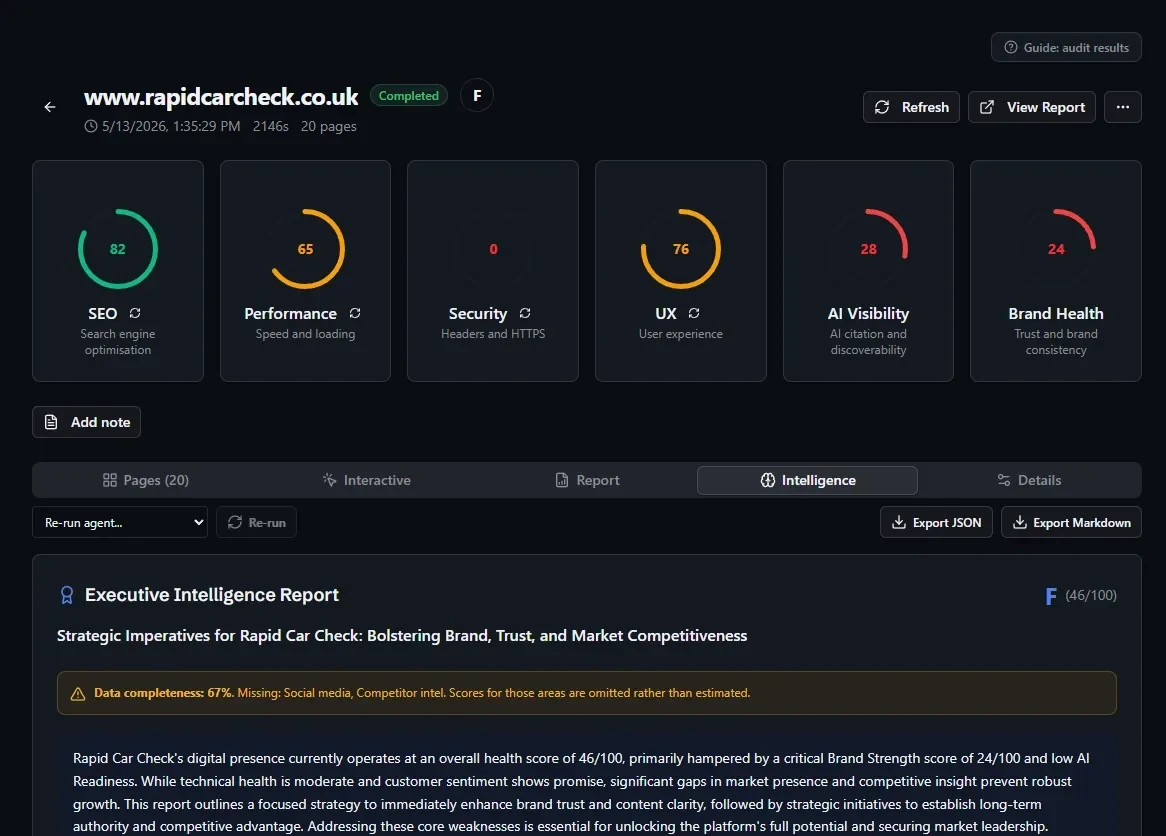Click the 'Search engine optimisation' subtitle

[117, 342]
